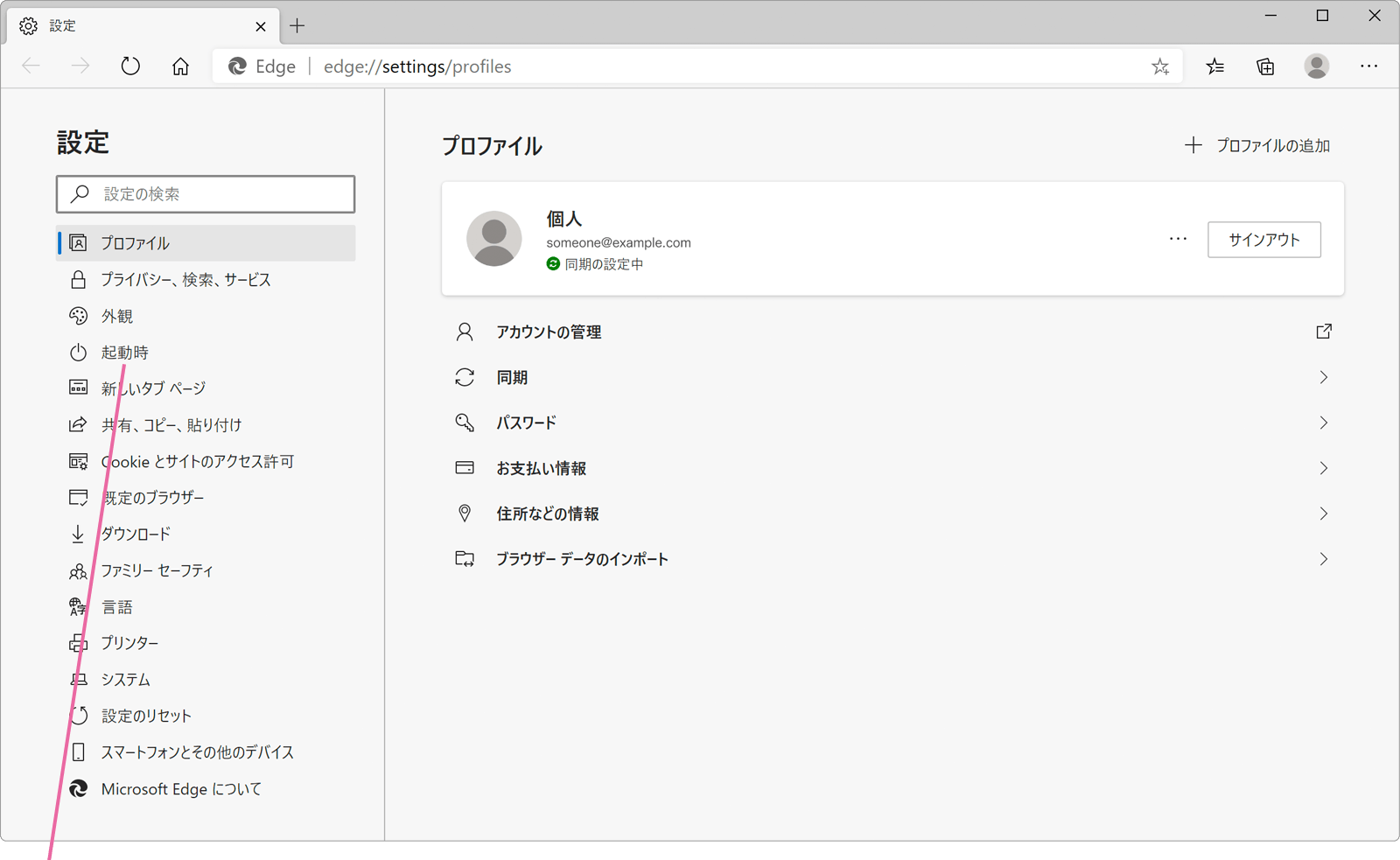This screenshot has height=860, width=1400.
Task: Expand the お支払い情報 row chevron
Action: [x=1324, y=468]
